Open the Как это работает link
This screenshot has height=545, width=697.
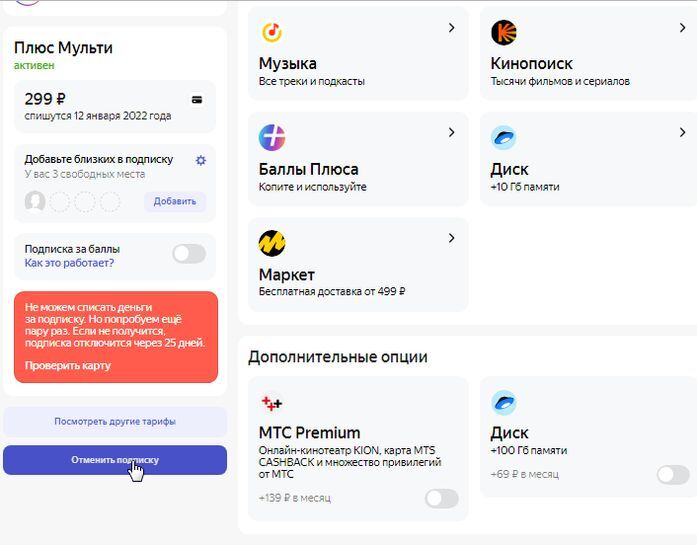coord(69,263)
